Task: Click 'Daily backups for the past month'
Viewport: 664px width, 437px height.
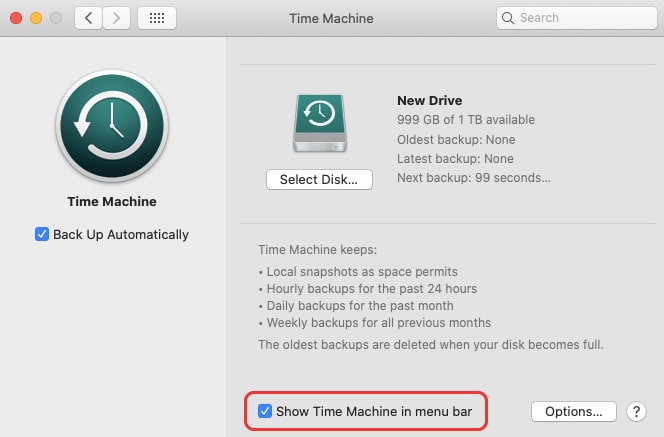Action: [356, 306]
